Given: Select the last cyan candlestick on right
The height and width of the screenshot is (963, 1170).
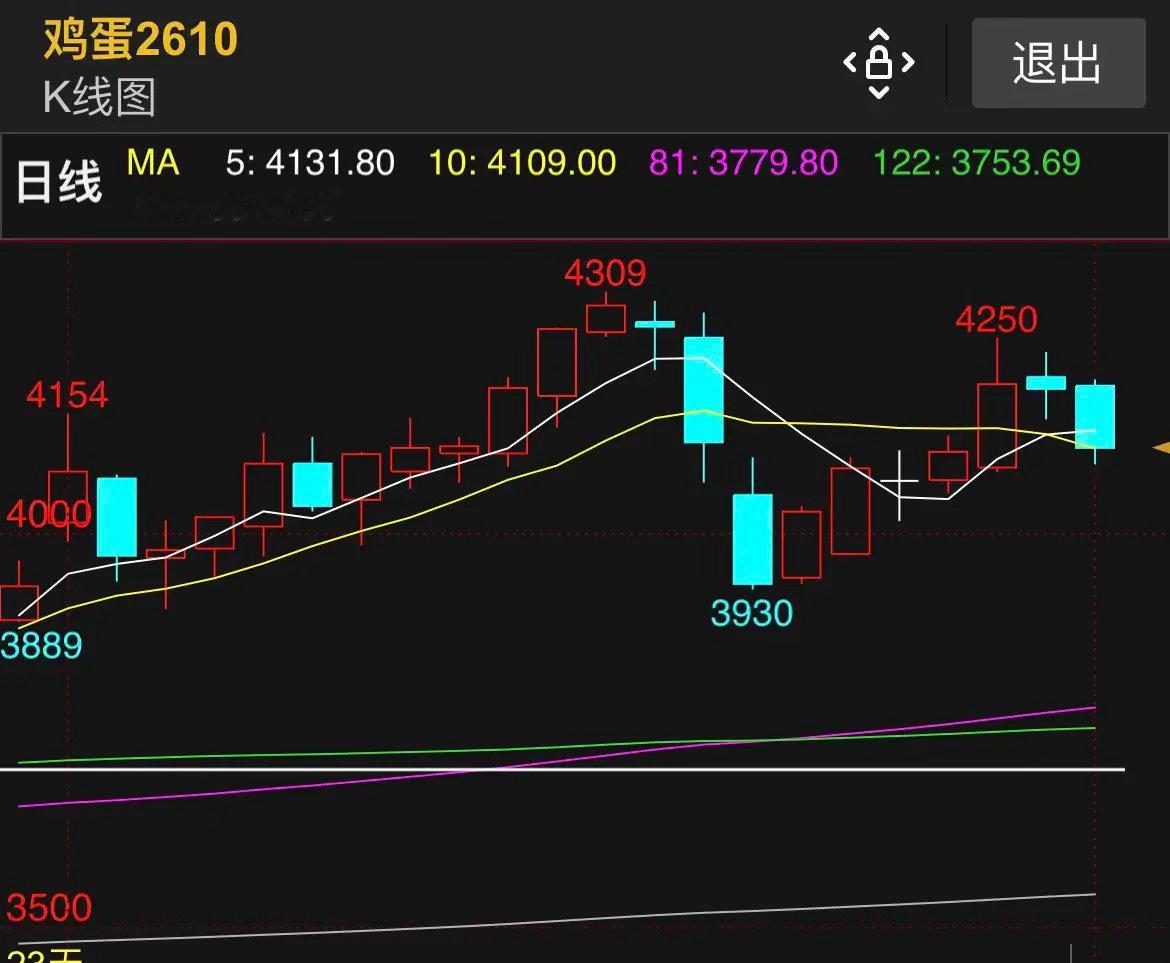Looking at the screenshot, I should 1095,416.
